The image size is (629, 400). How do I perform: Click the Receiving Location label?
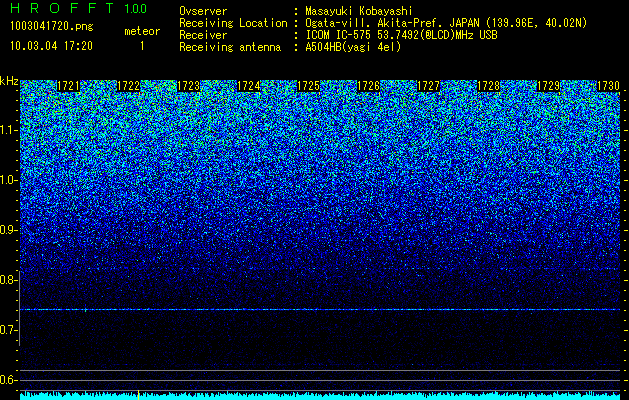[x=233, y=23]
